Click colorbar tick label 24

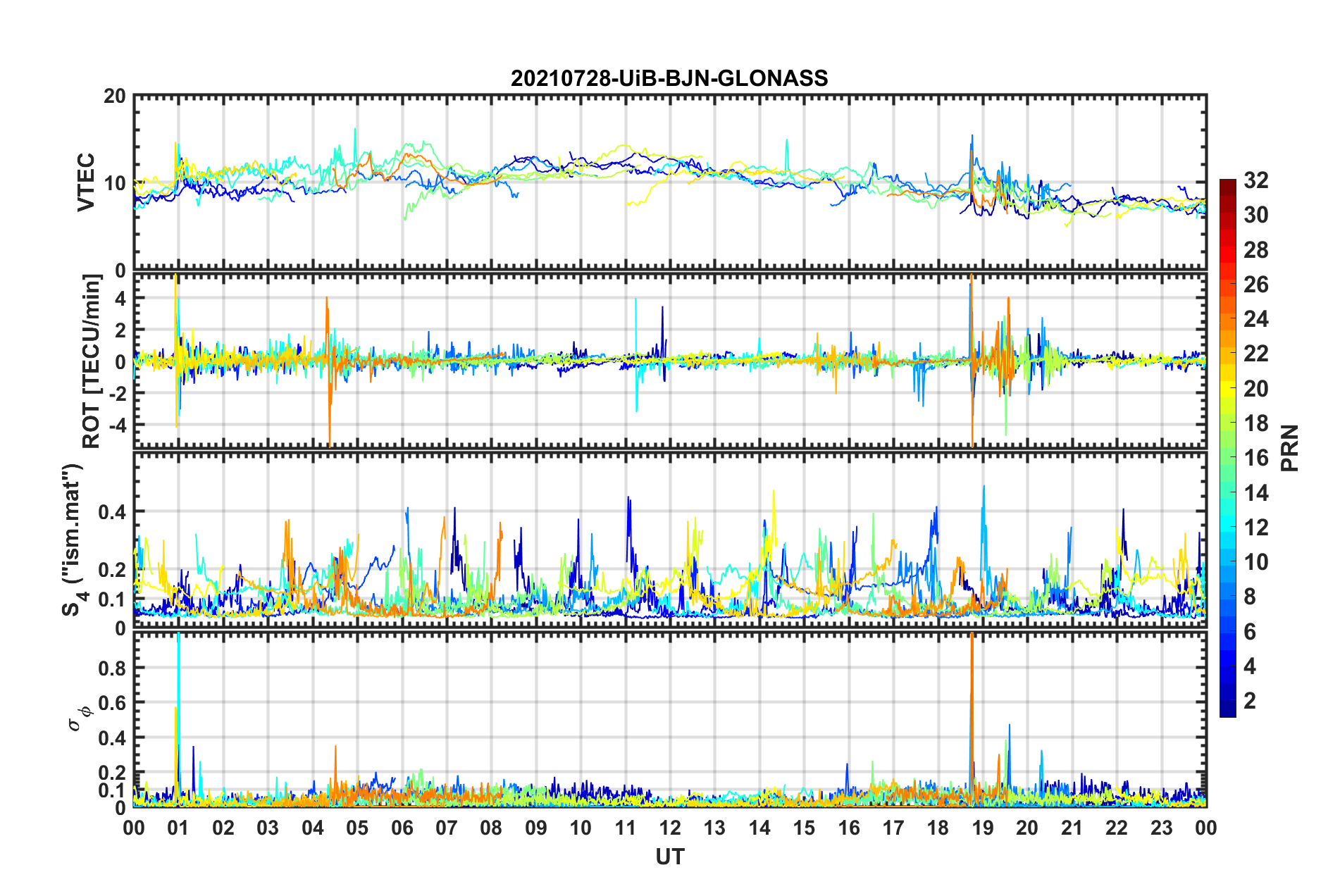pyautogui.click(x=1256, y=319)
